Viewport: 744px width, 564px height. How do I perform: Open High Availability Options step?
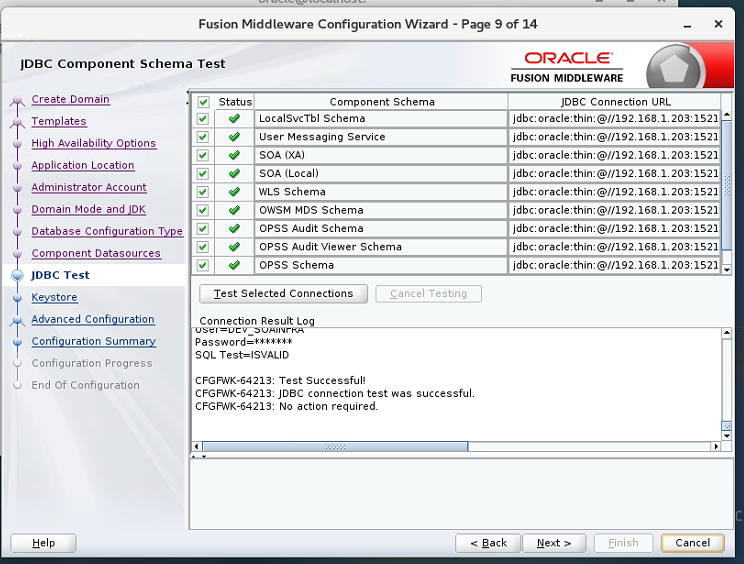[x=93, y=143]
